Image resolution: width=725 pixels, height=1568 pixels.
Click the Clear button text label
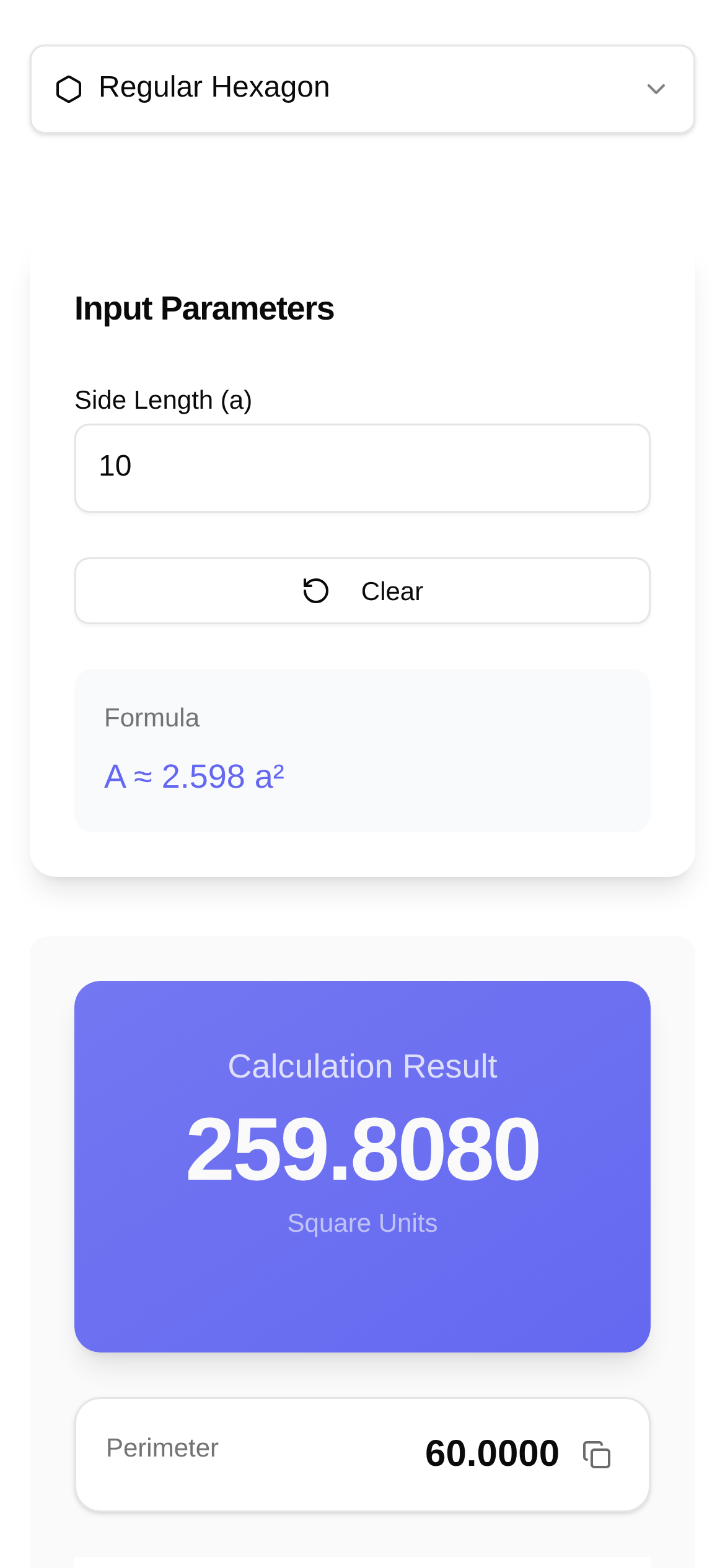pyautogui.click(x=392, y=591)
